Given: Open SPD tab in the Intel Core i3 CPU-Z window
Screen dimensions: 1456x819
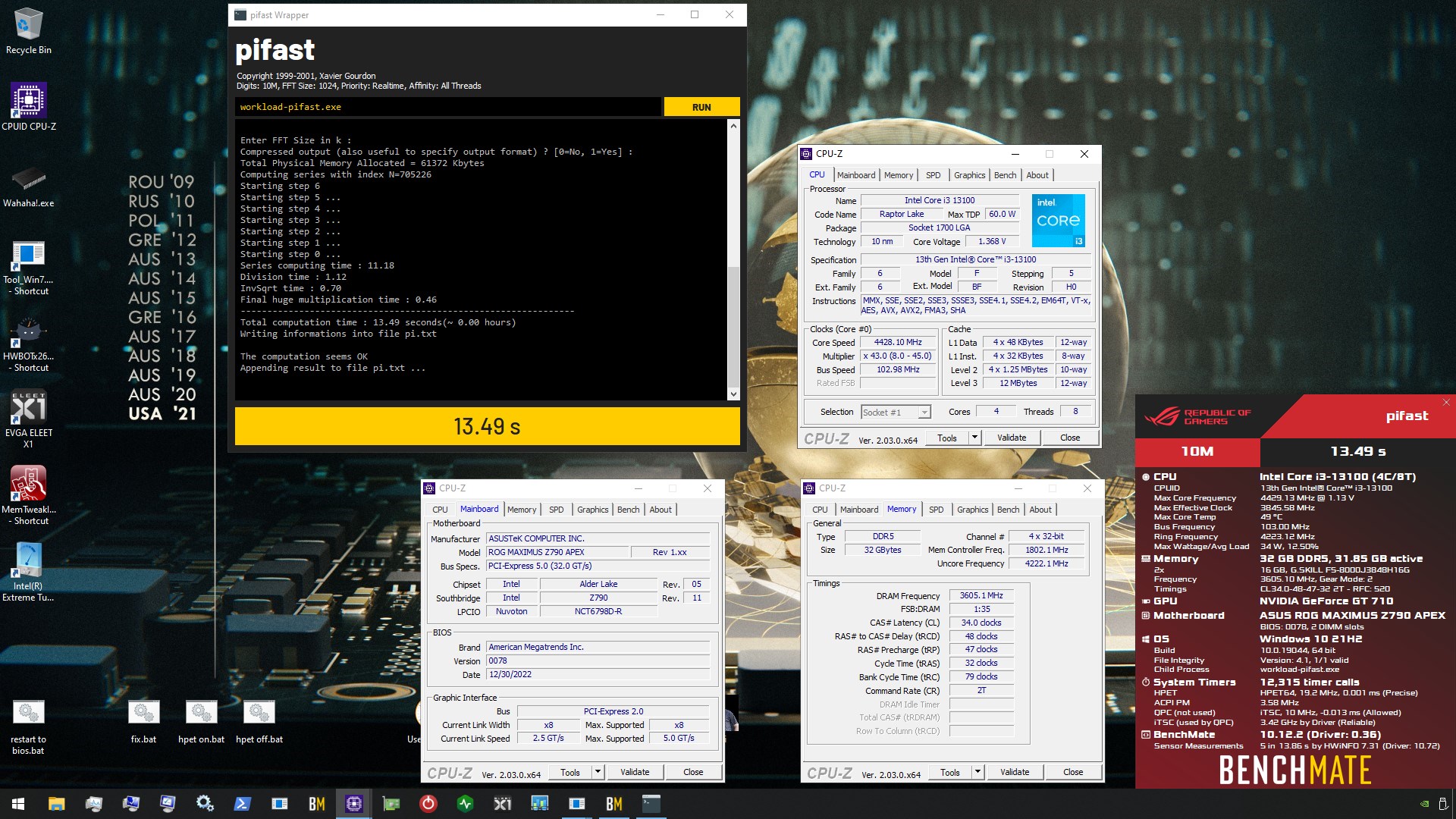Looking at the screenshot, I should pos(934,175).
